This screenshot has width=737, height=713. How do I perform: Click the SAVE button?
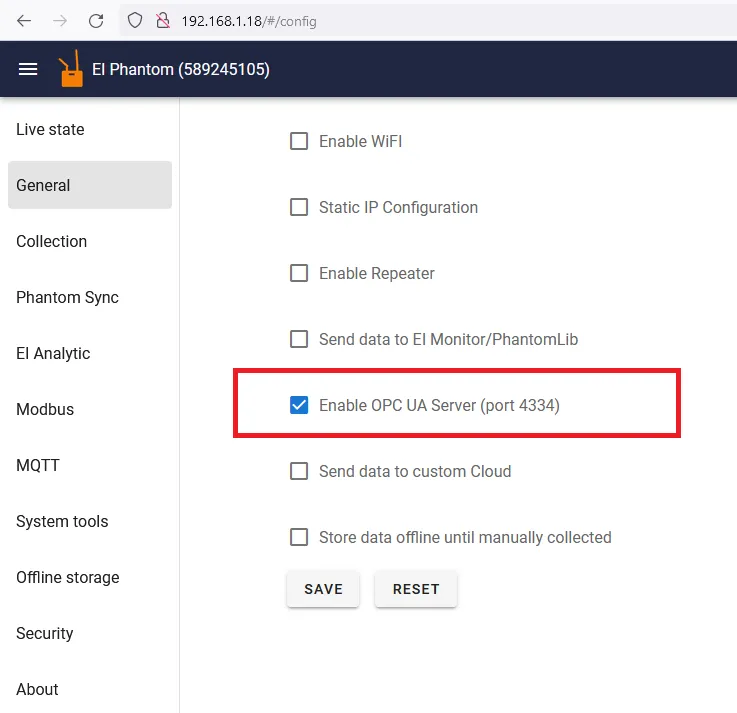[x=323, y=589]
